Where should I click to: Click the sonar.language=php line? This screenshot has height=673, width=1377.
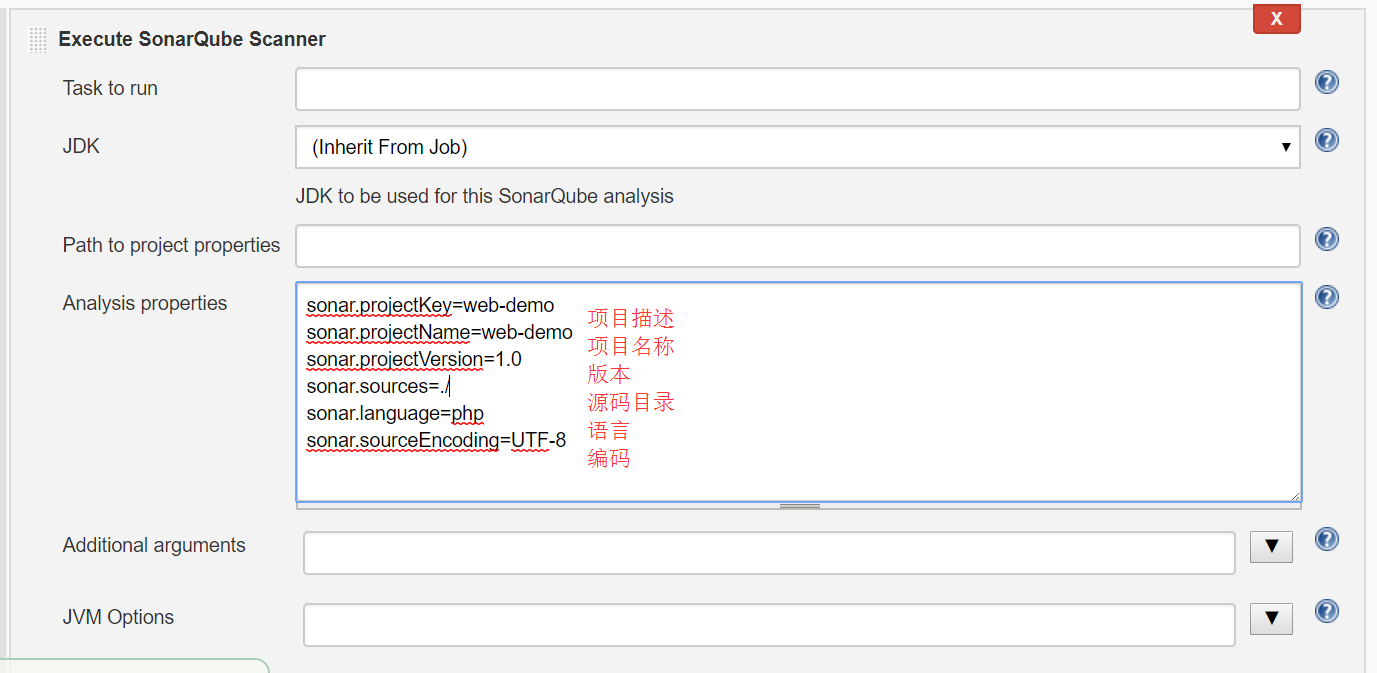point(395,413)
